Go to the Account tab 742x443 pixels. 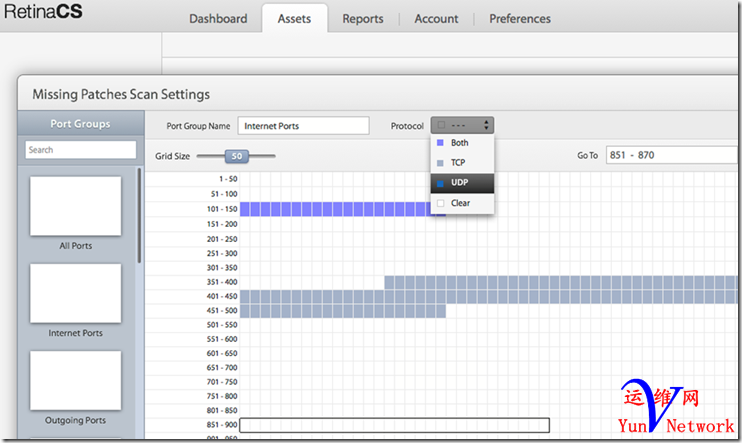(436, 19)
